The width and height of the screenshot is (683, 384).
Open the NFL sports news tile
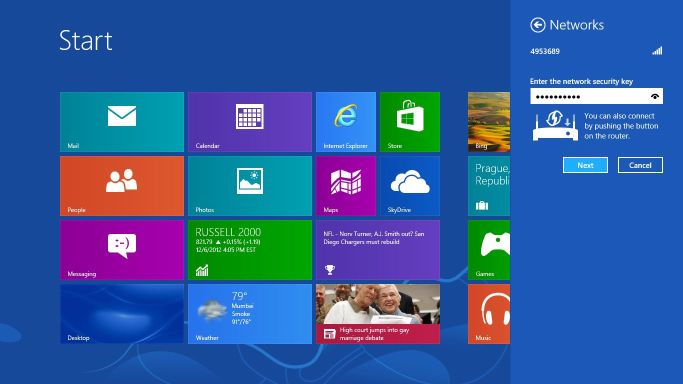[378, 250]
